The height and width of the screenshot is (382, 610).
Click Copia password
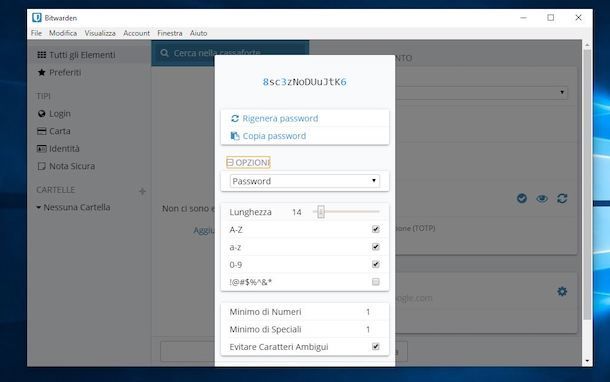tap(274, 136)
